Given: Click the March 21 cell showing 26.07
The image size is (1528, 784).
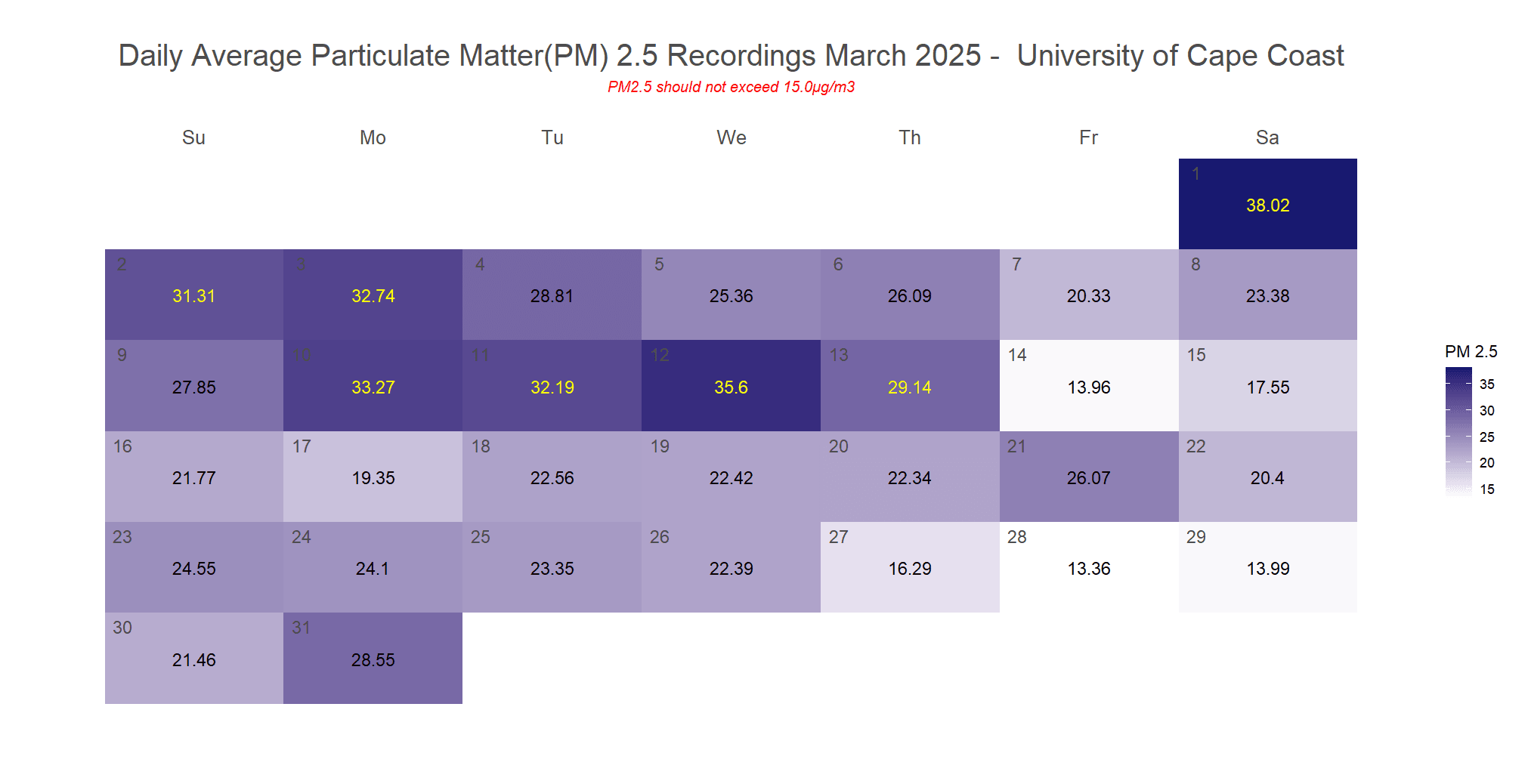Looking at the screenshot, I should click(x=1088, y=477).
